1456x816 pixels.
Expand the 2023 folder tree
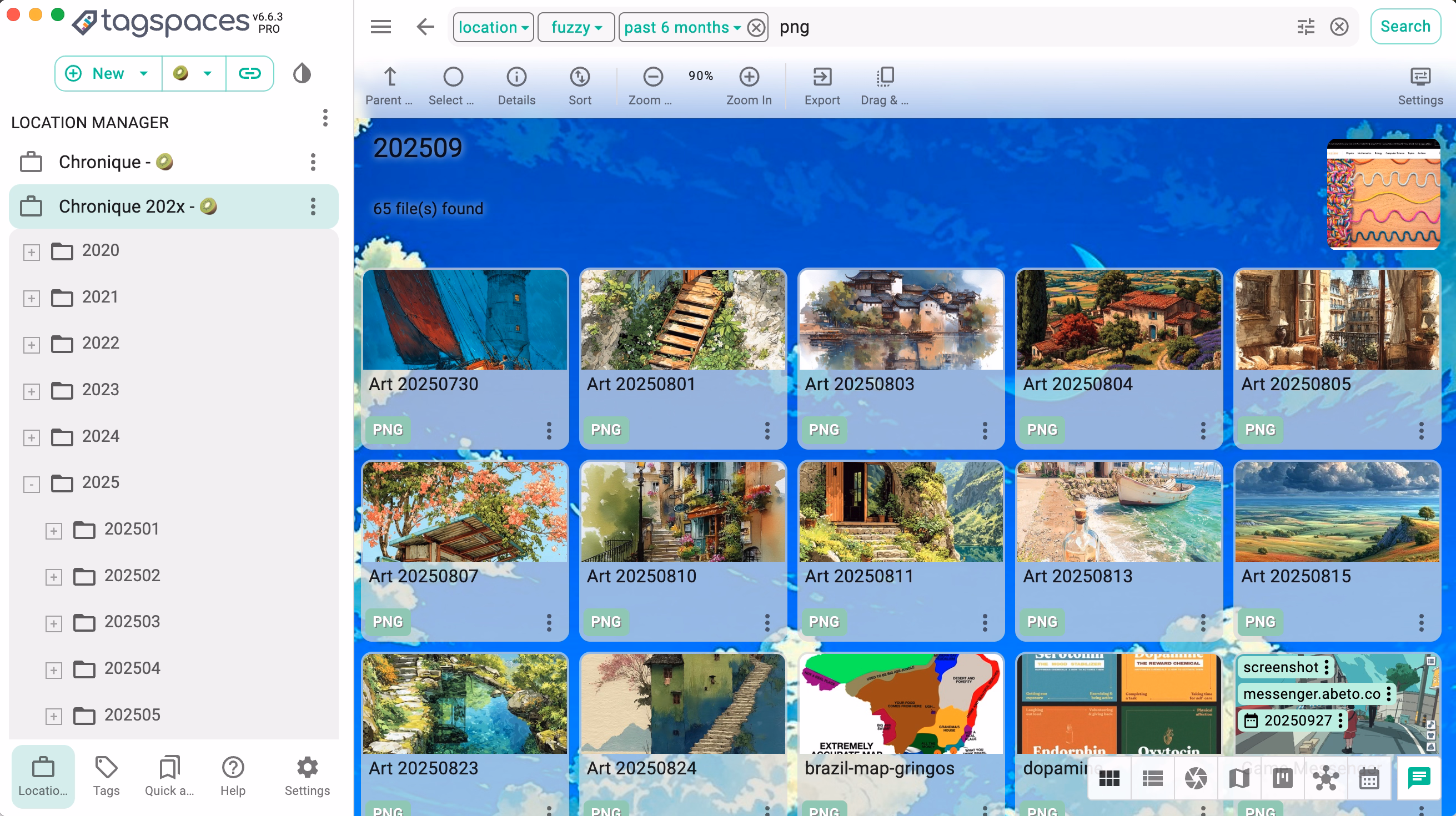pos(31,391)
